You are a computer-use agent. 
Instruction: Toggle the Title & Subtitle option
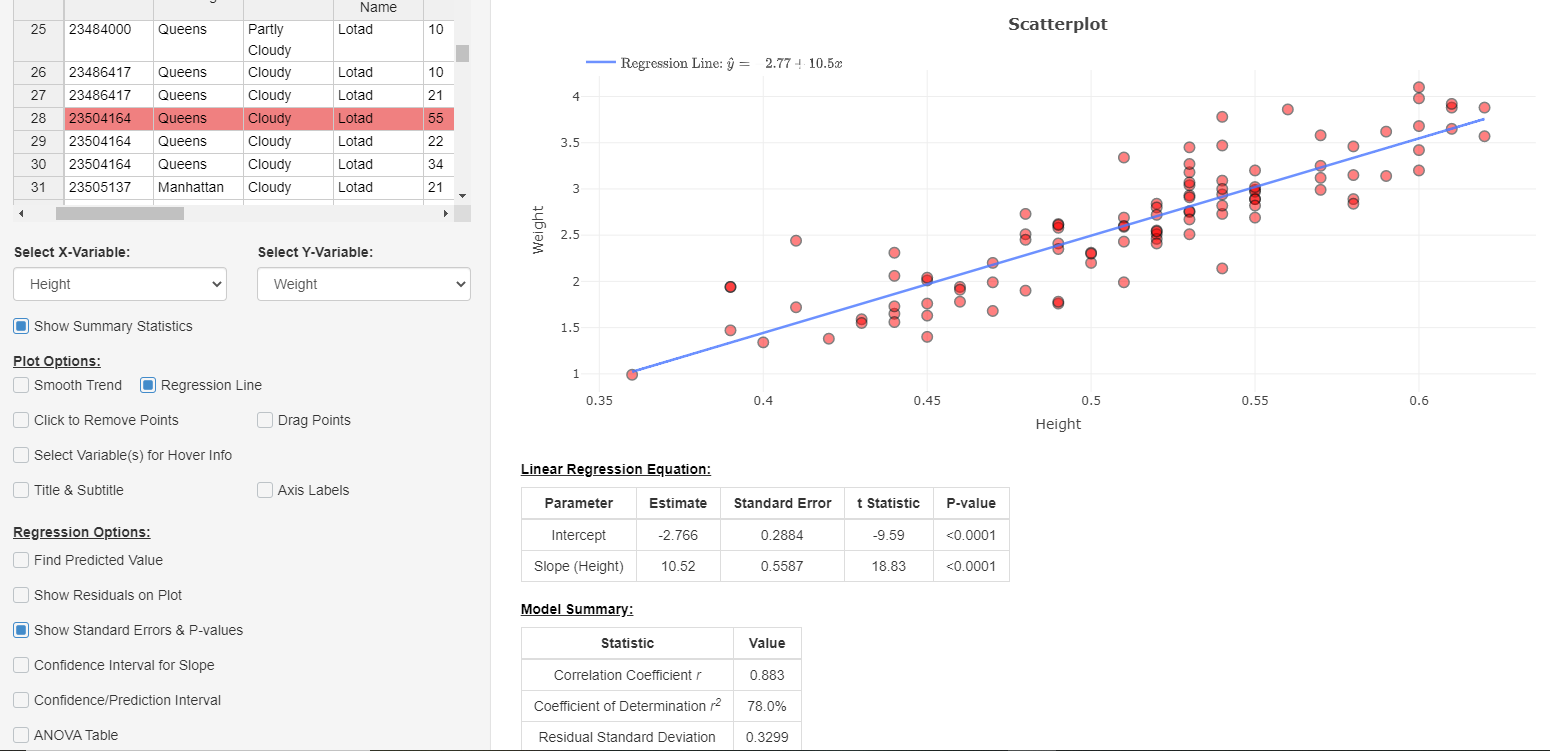(x=20, y=490)
